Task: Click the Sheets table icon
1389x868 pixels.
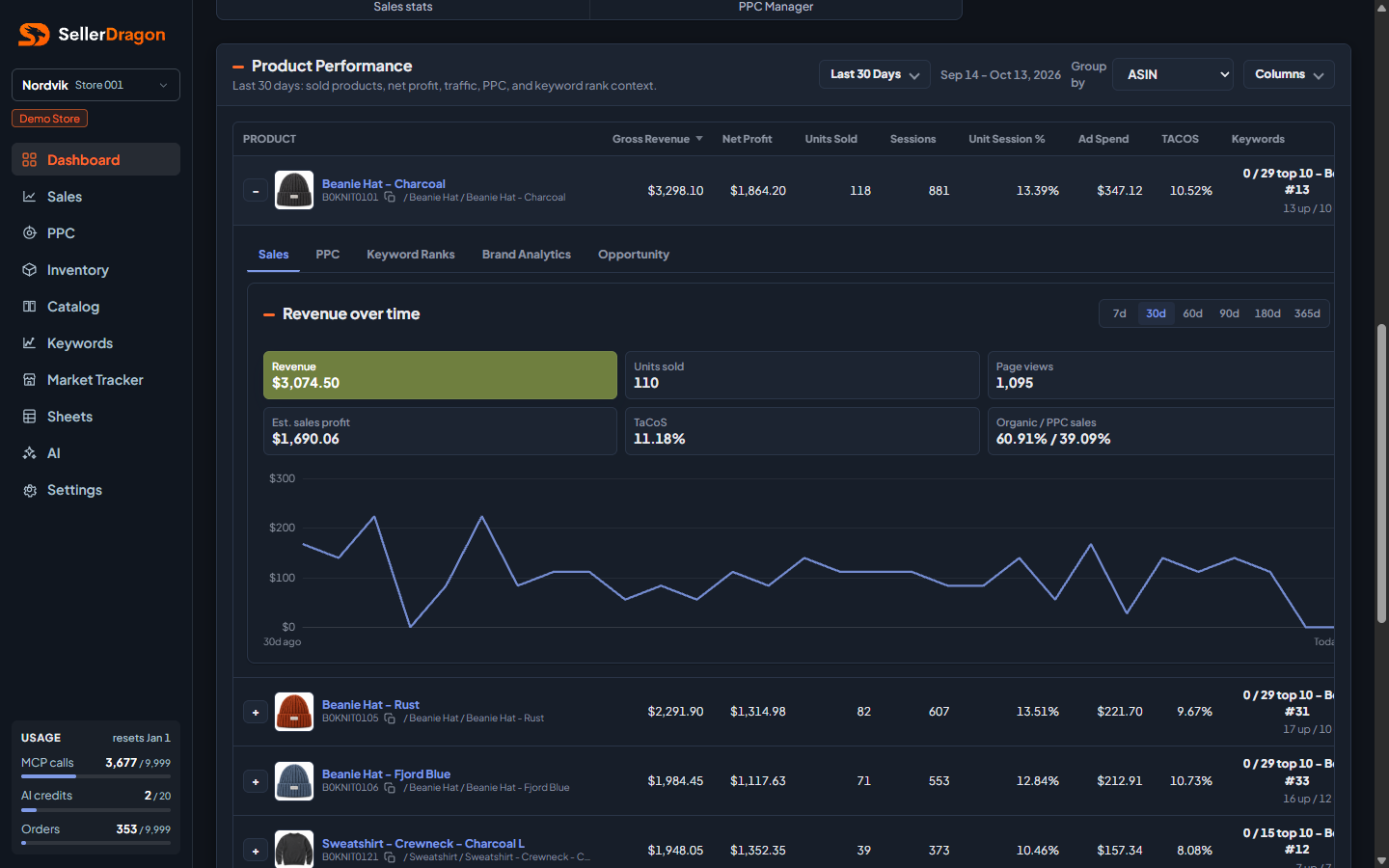Action: pyautogui.click(x=29, y=417)
